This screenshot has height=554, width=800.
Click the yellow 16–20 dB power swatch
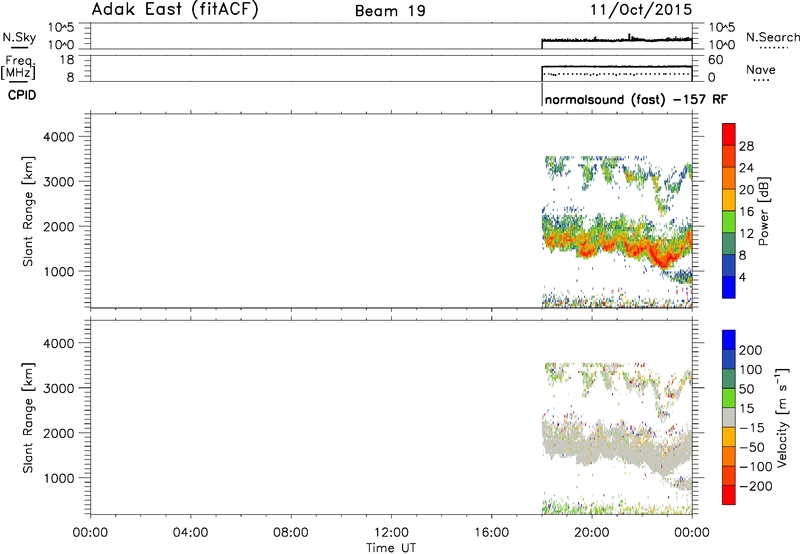[729, 199]
